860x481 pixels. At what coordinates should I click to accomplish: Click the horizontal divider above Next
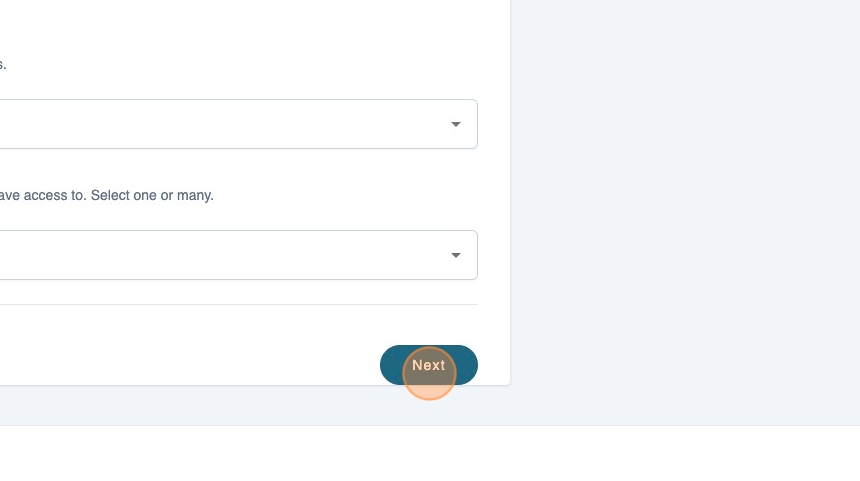[238, 304]
